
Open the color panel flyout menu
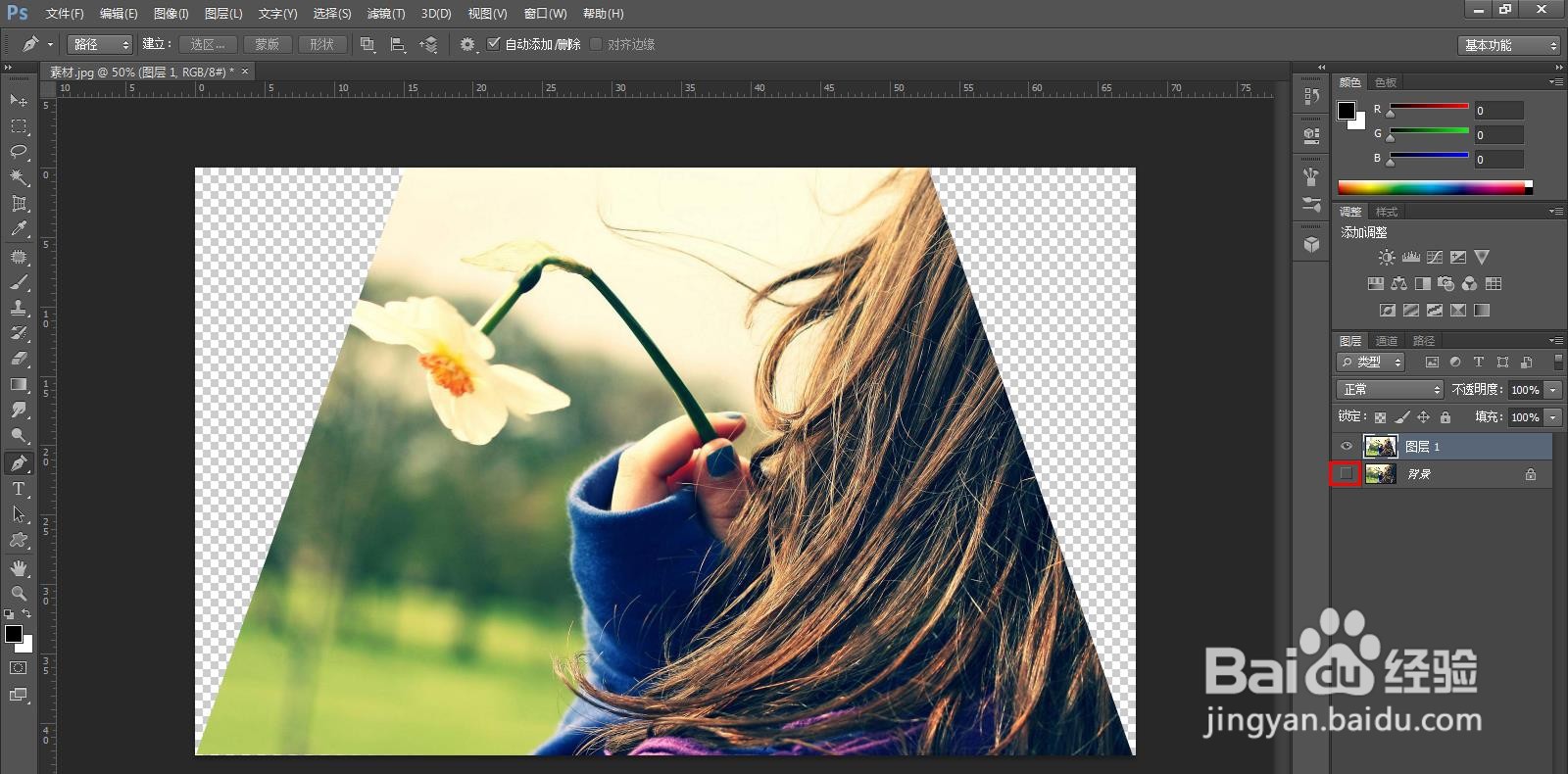pyautogui.click(x=1556, y=82)
